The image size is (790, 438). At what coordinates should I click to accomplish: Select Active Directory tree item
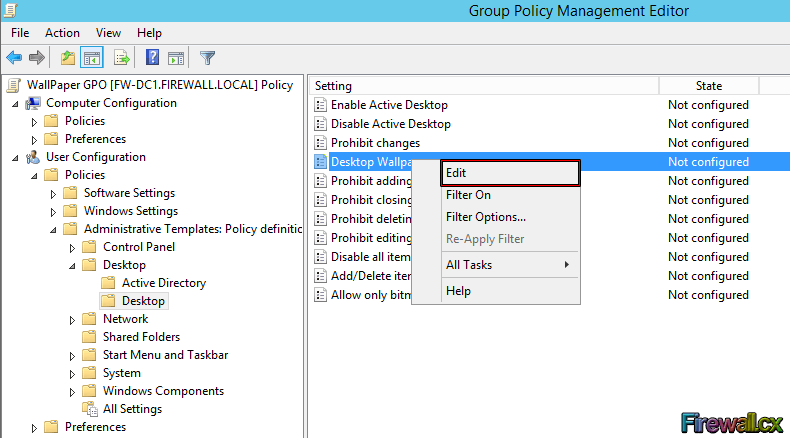[164, 283]
